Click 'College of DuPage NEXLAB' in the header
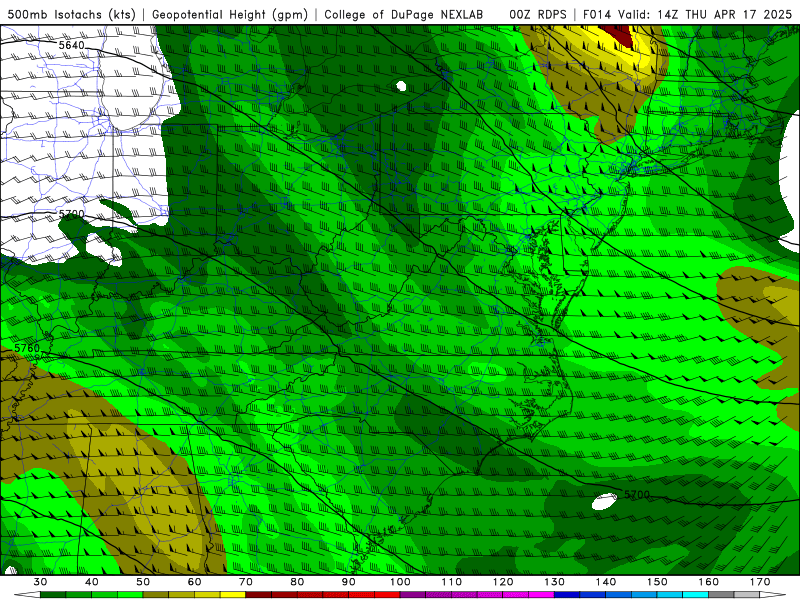Viewport: 800px width, 600px height. tap(404, 14)
